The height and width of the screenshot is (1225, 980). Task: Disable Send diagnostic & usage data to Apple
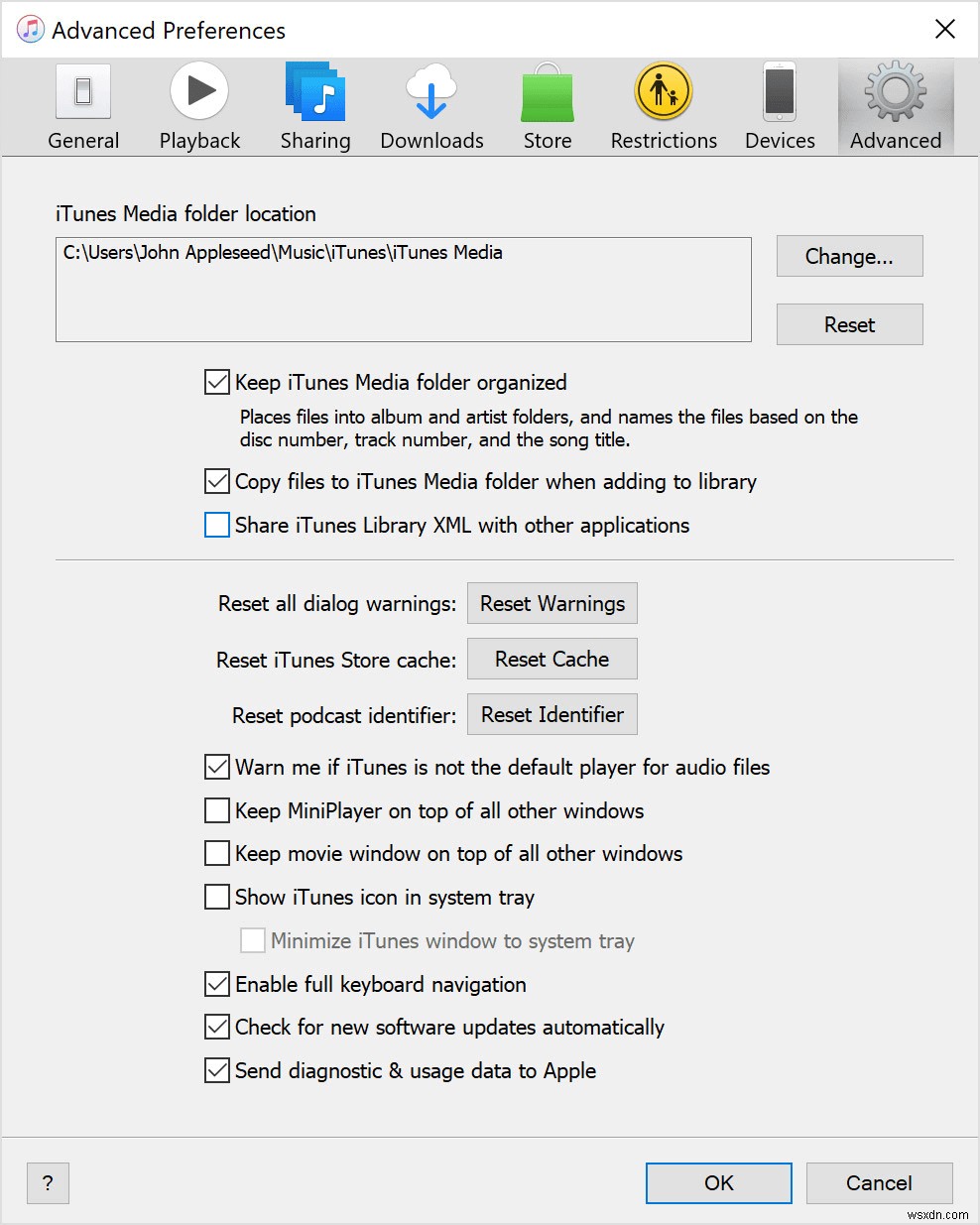[216, 1070]
